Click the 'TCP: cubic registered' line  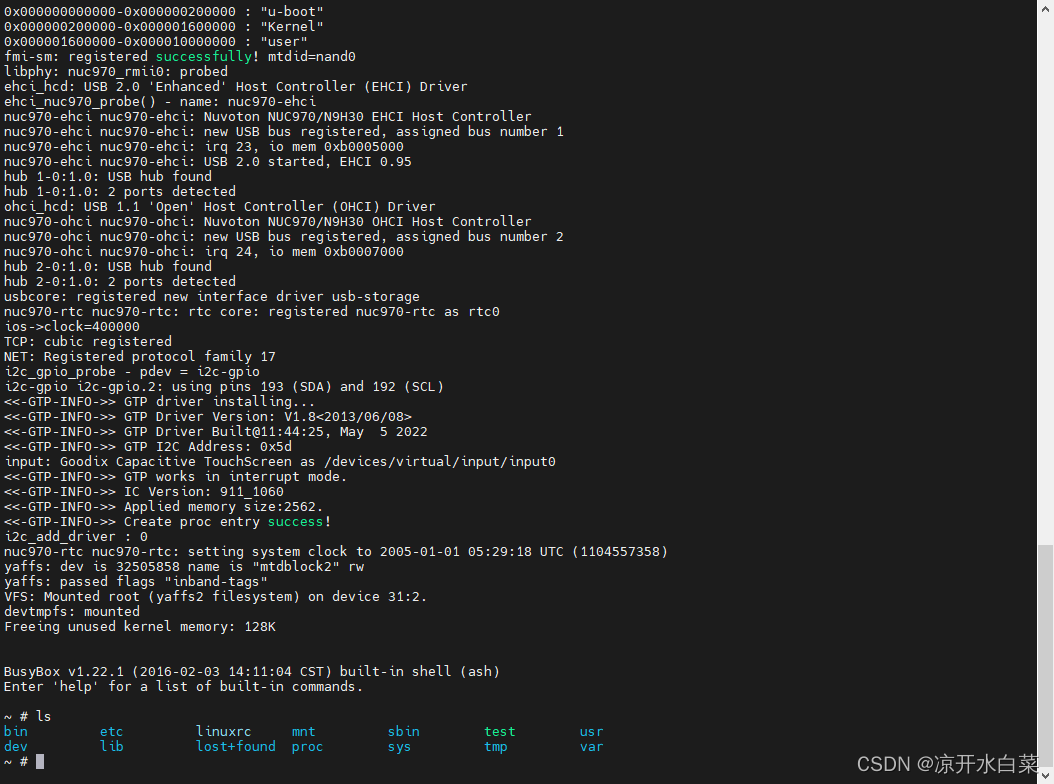coord(88,342)
